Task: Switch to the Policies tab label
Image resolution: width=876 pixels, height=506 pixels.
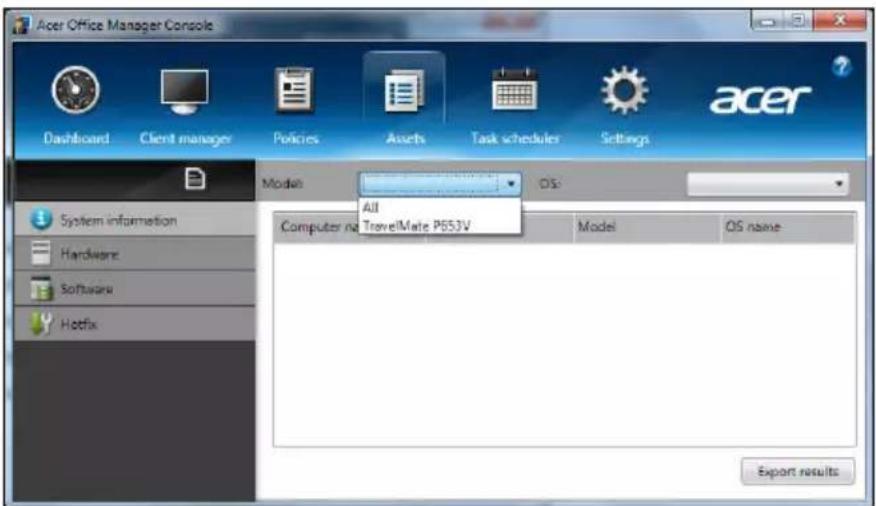Action: coord(296,138)
